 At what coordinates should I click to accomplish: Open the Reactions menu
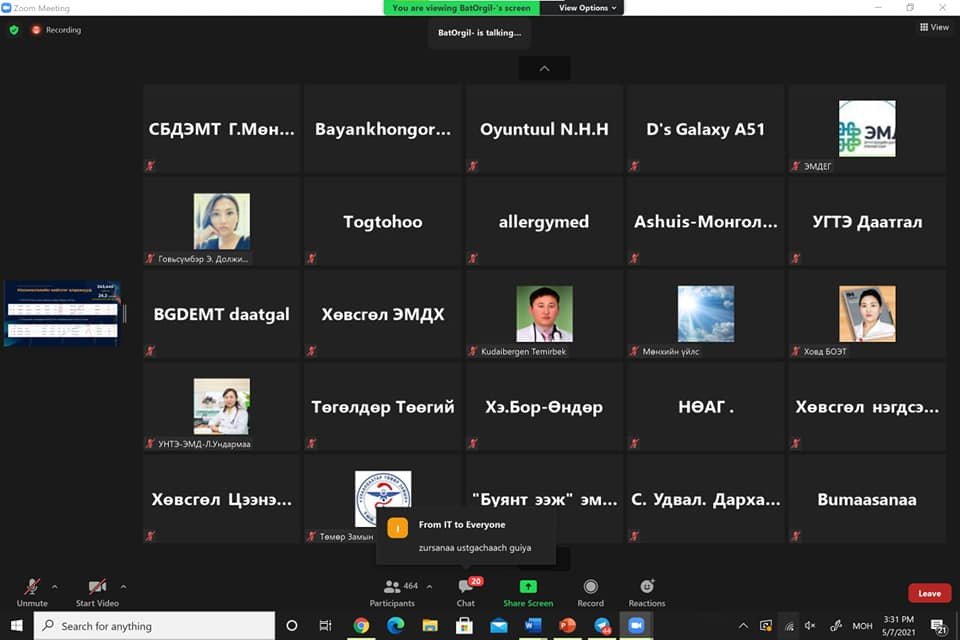(x=647, y=588)
